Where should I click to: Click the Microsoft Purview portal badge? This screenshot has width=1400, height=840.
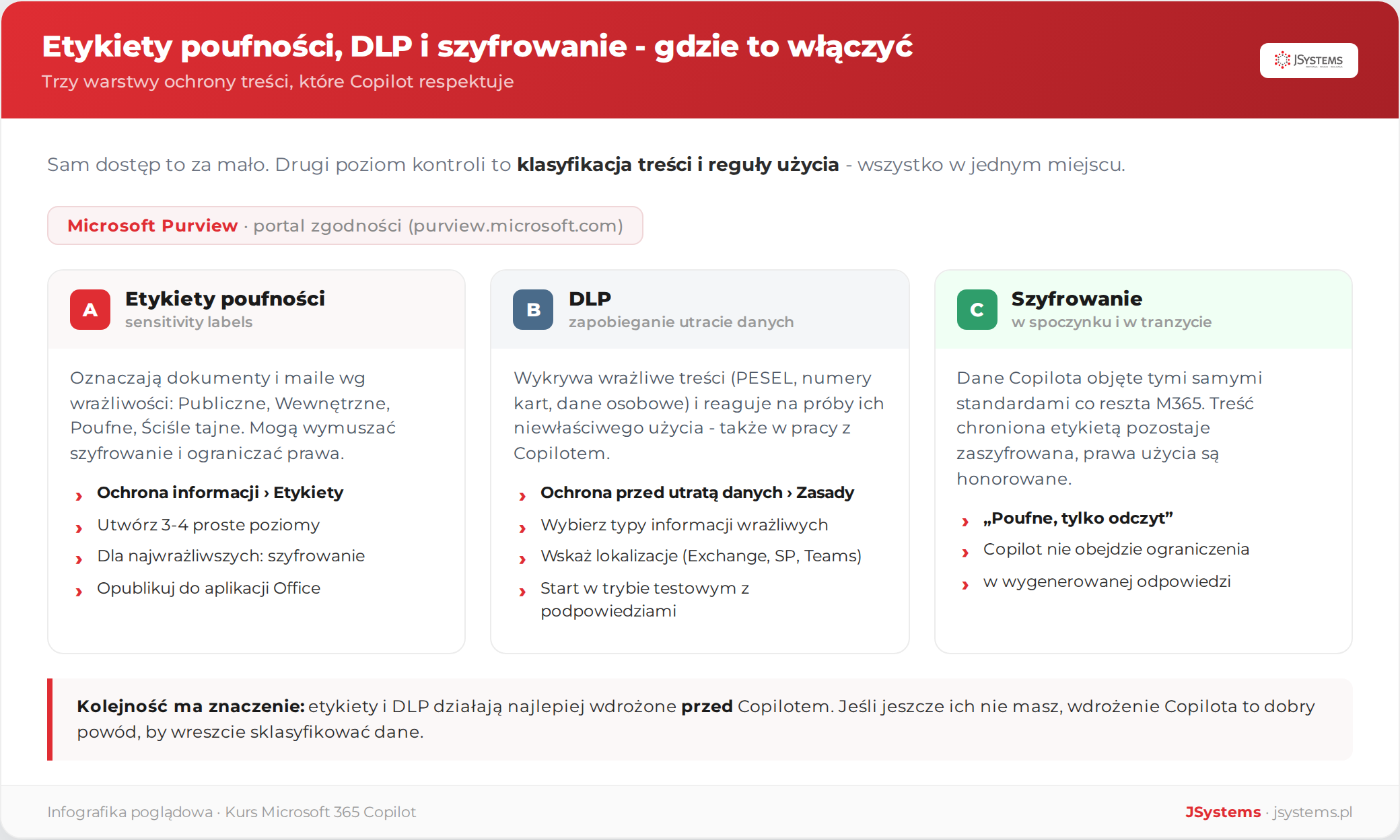345,225
